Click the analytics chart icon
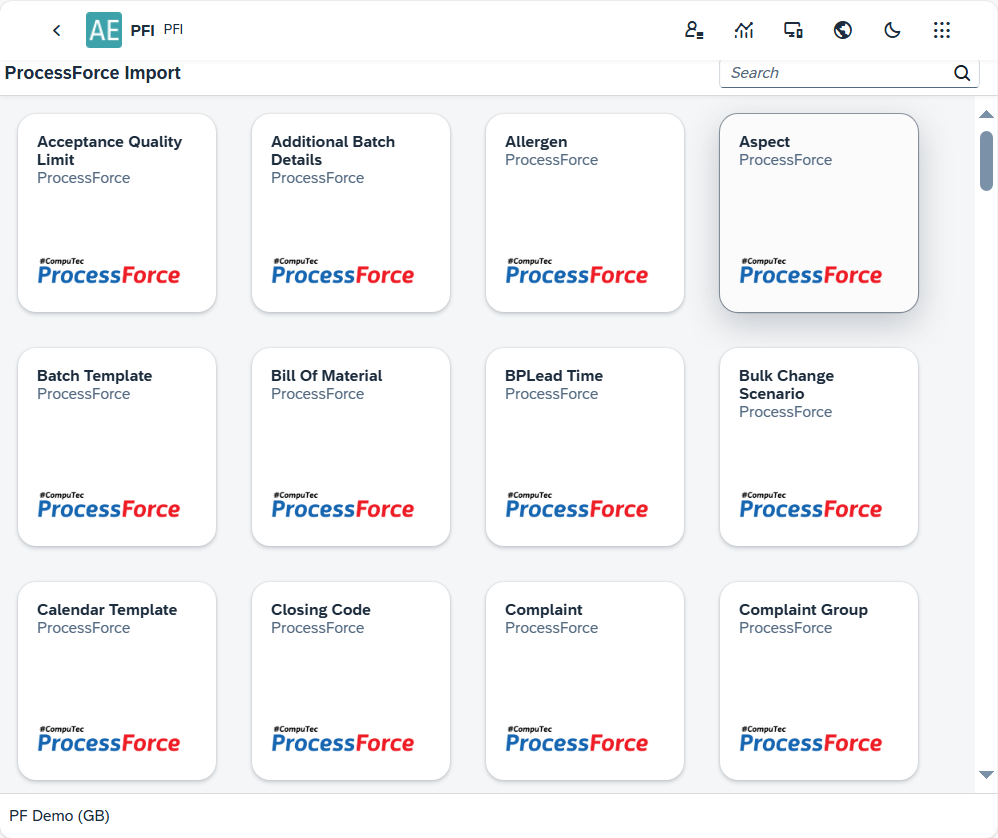 click(x=744, y=30)
